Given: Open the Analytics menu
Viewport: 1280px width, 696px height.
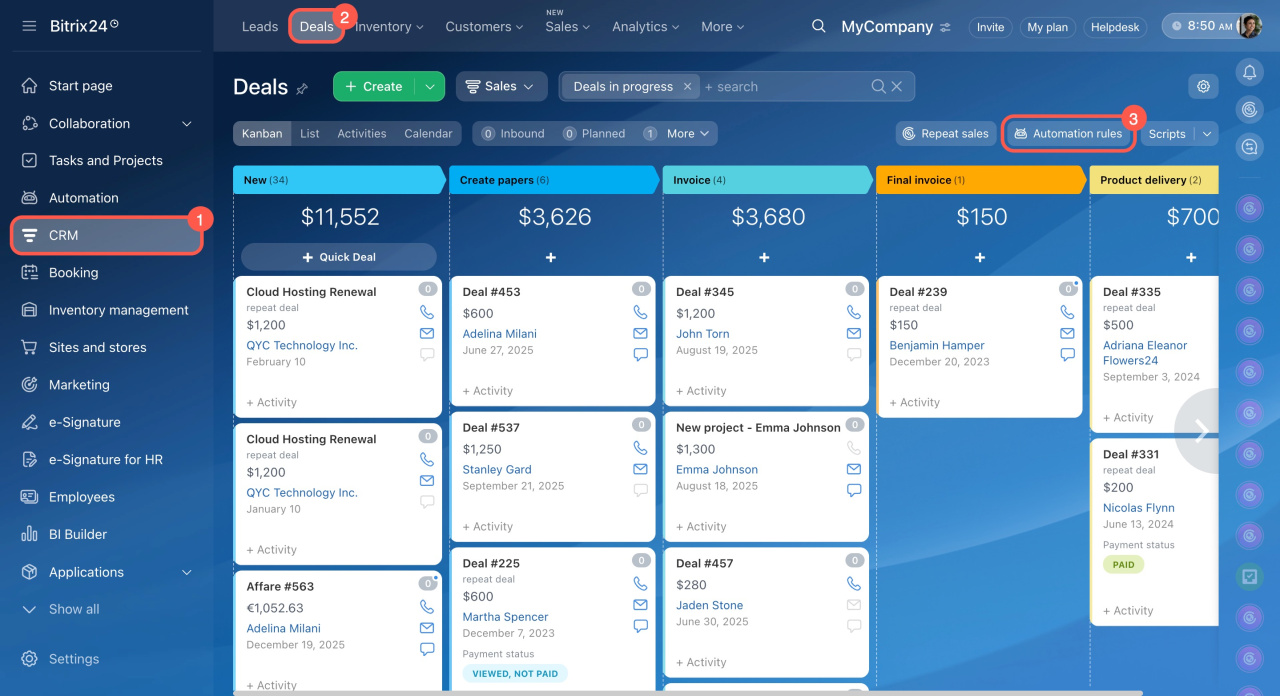Looking at the screenshot, I should 646,27.
